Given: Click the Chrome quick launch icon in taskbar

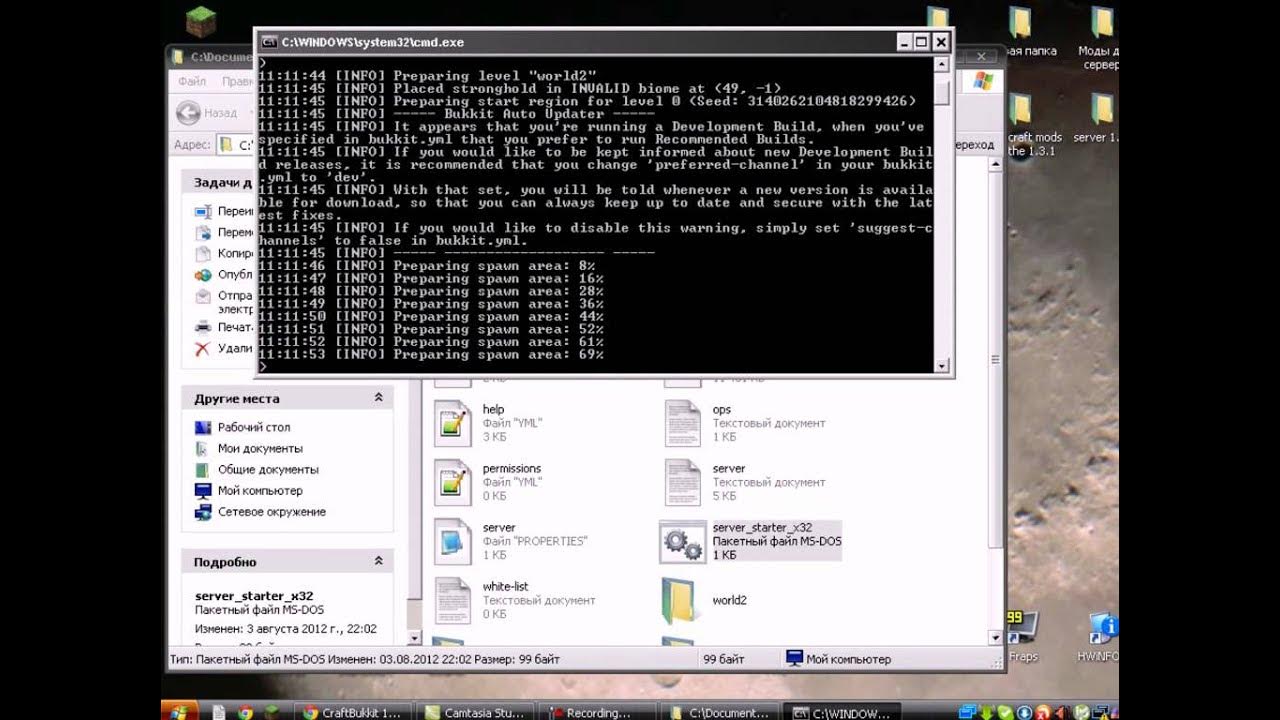Looking at the screenshot, I should pos(245,713).
